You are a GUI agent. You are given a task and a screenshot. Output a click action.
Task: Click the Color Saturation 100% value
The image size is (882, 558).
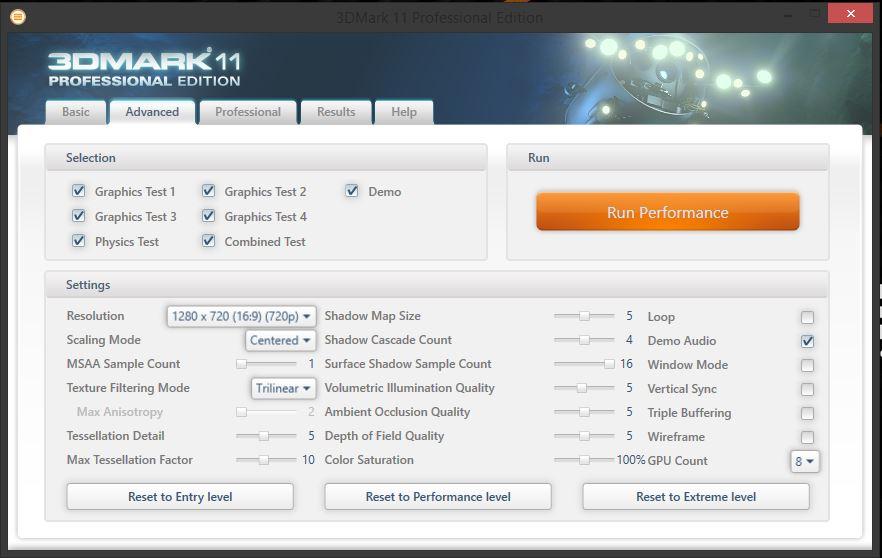(x=631, y=460)
